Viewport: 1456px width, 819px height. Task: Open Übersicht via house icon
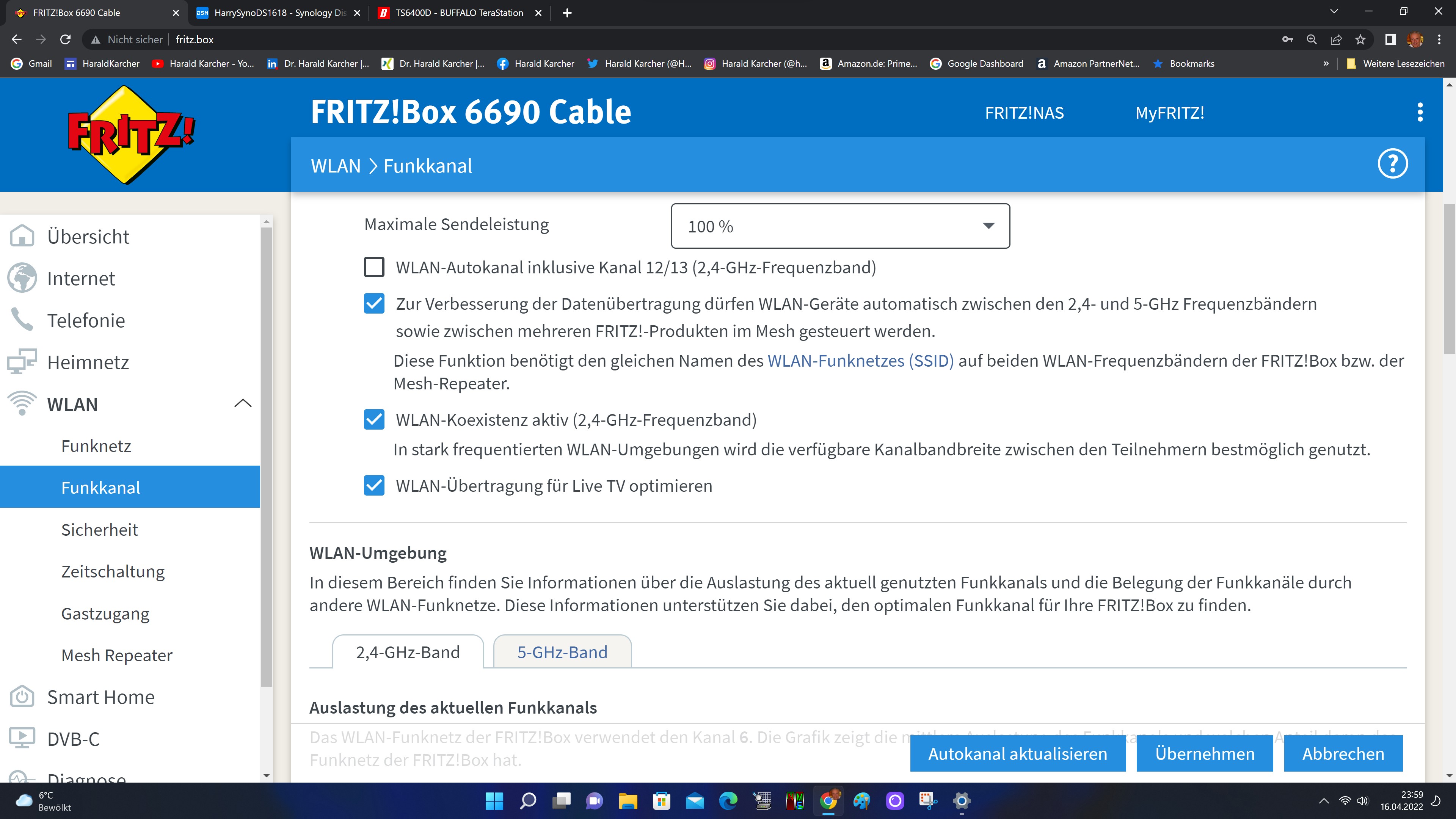click(x=22, y=236)
